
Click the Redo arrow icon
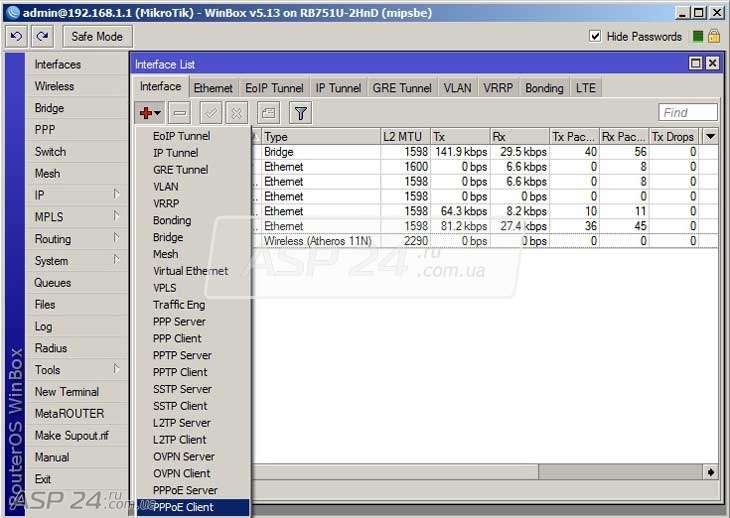coord(42,36)
